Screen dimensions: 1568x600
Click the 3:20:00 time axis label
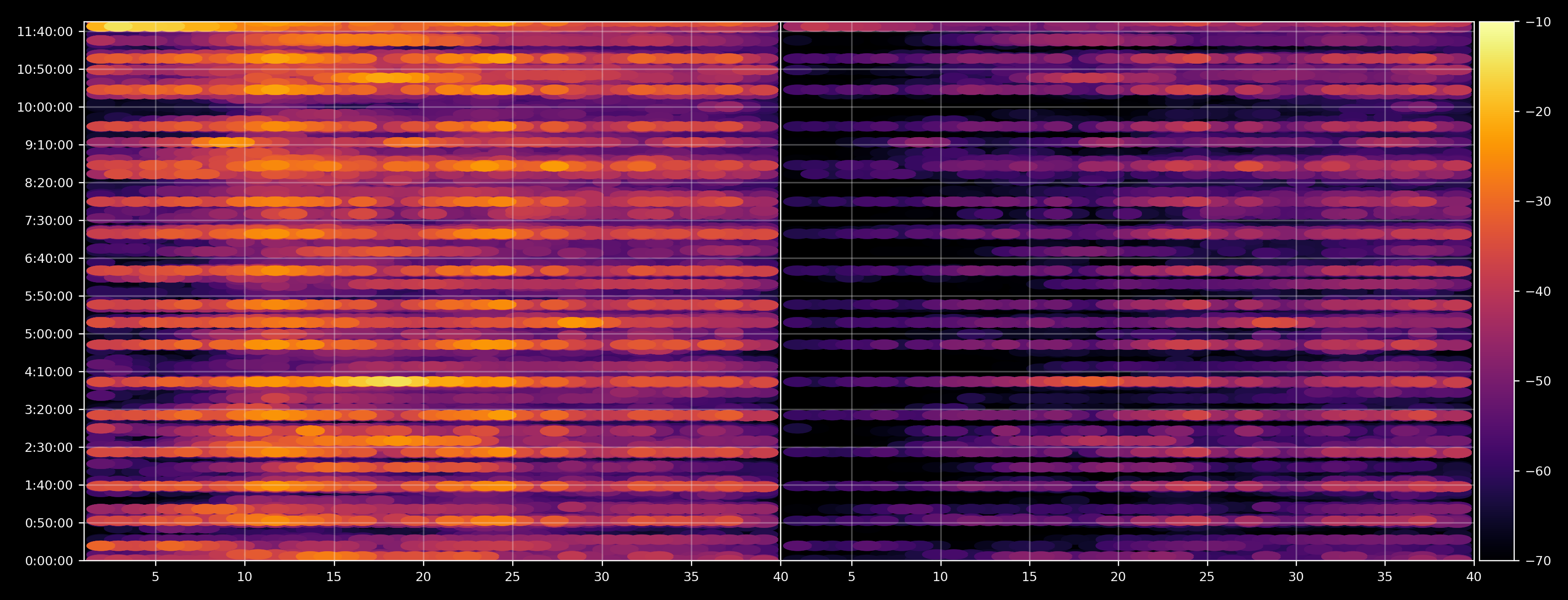point(49,409)
